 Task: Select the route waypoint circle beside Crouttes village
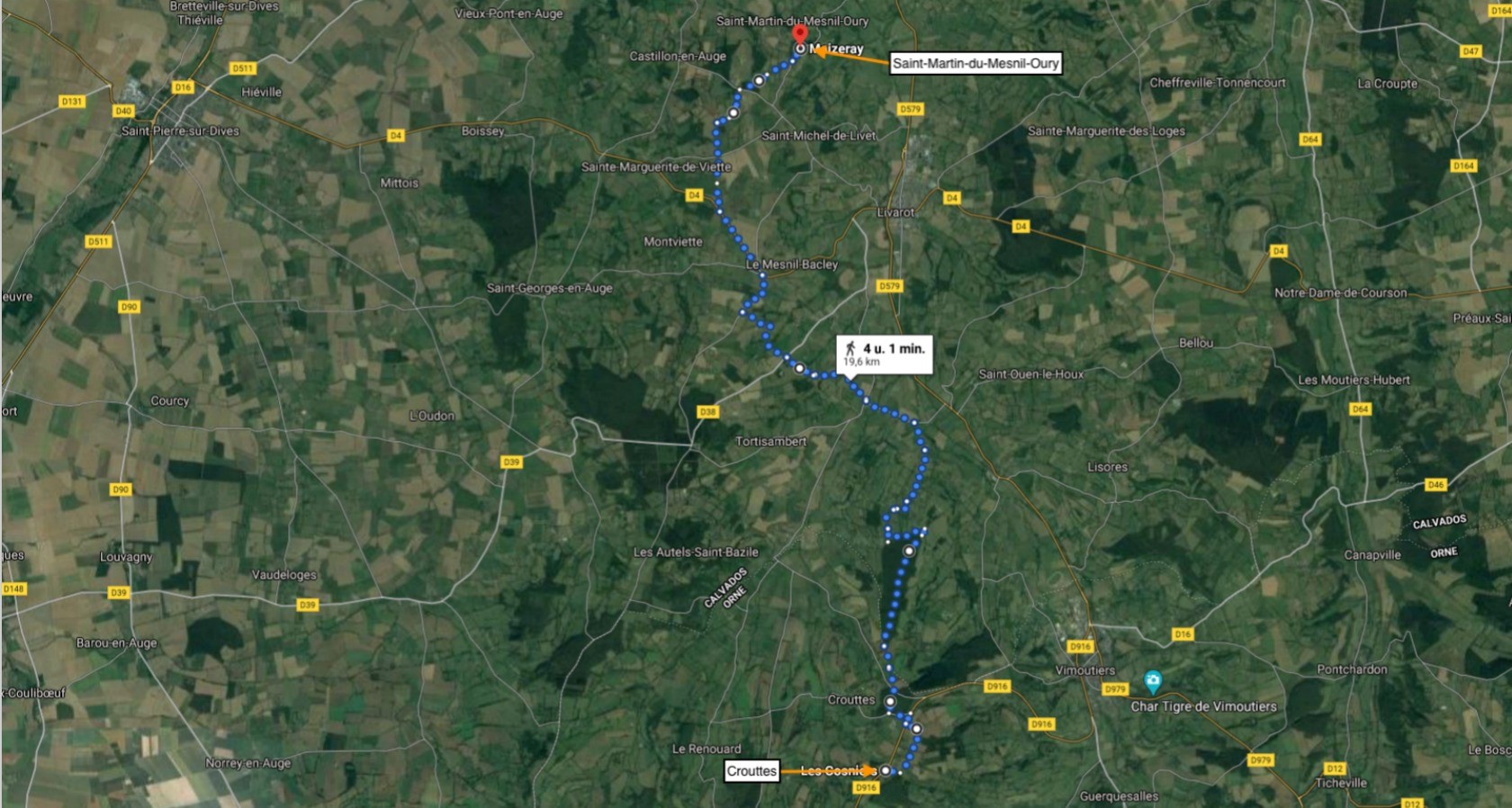coord(889,701)
